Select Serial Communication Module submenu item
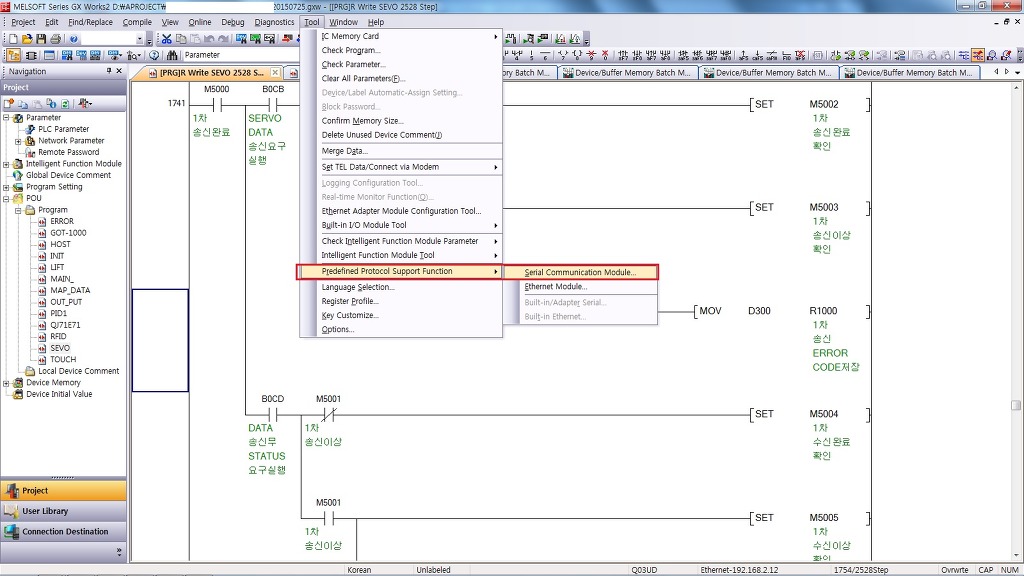The image size is (1024, 576). 579,272
